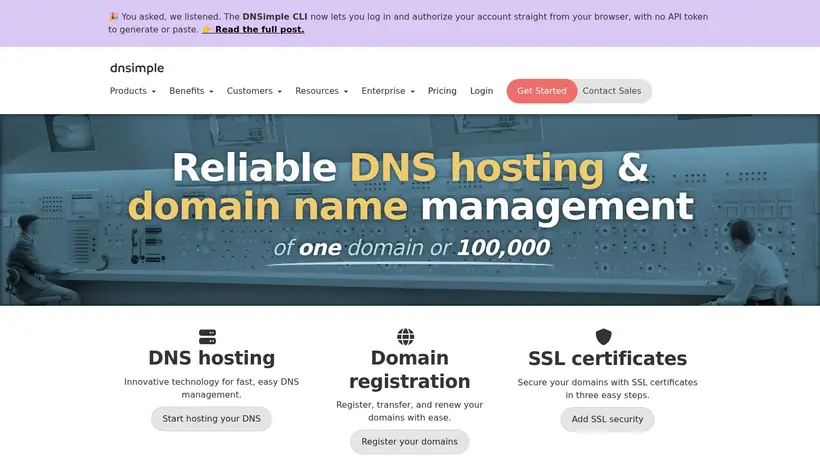820x461 pixels.
Task: Click the text 'of one domain or 100,000'
Action: (412, 248)
